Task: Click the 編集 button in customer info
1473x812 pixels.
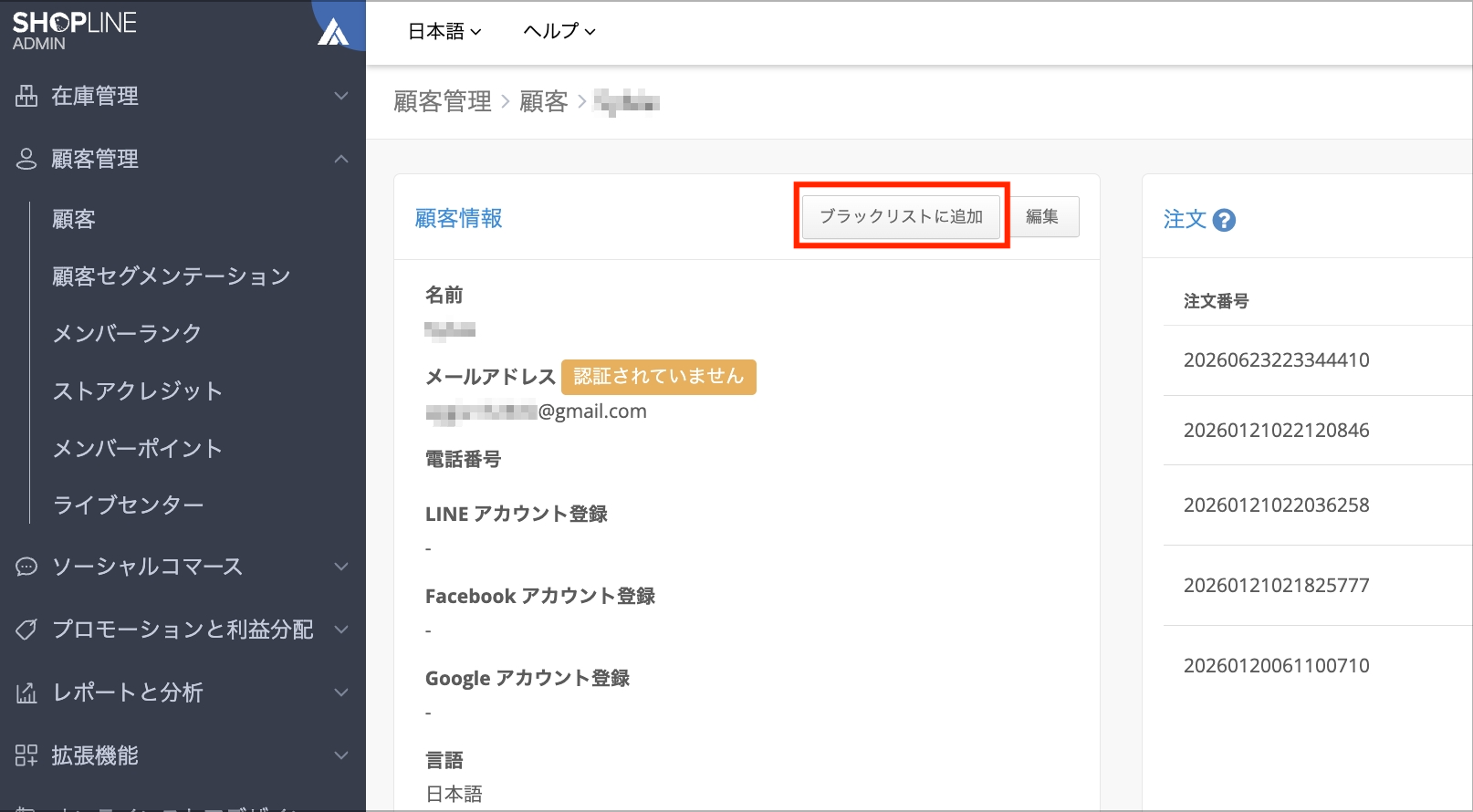Action: coord(1041,217)
